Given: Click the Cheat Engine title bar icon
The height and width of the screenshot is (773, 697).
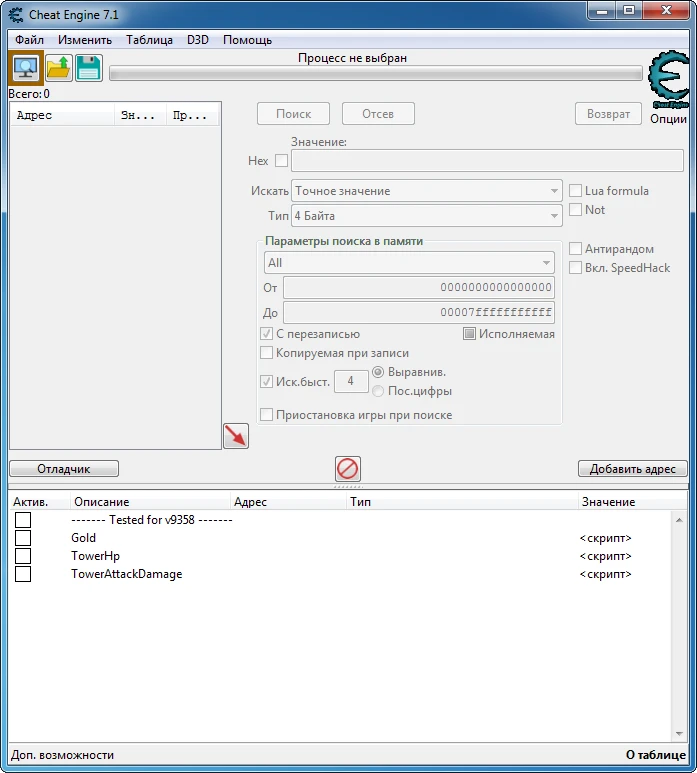Looking at the screenshot, I should point(16,15).
